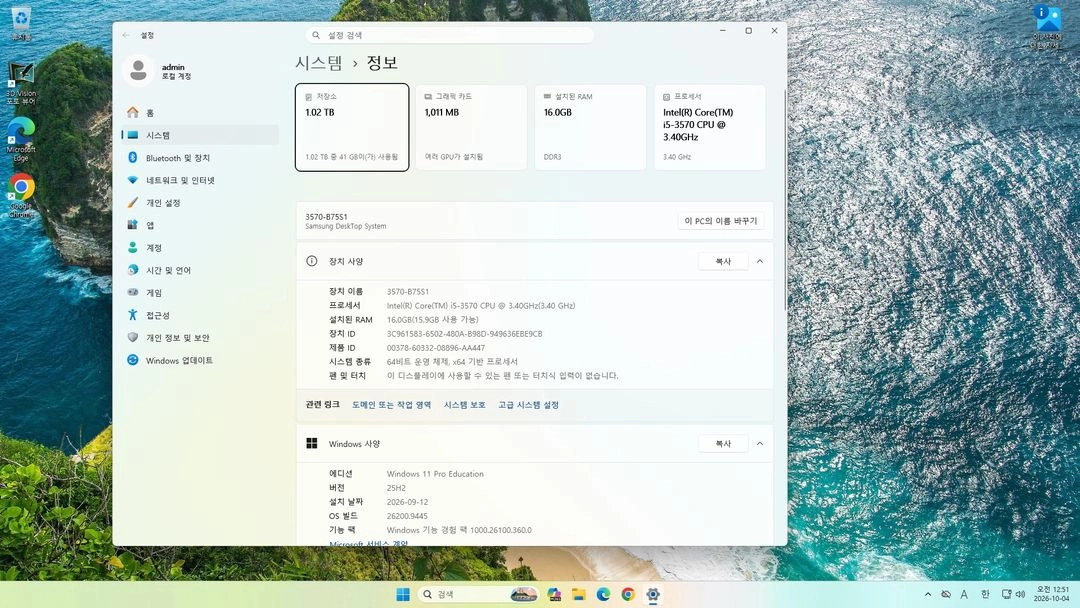This screenshot has width=1080, height=608.
Task: Open the network icon in the system tray
Action: coord(1006,594)
